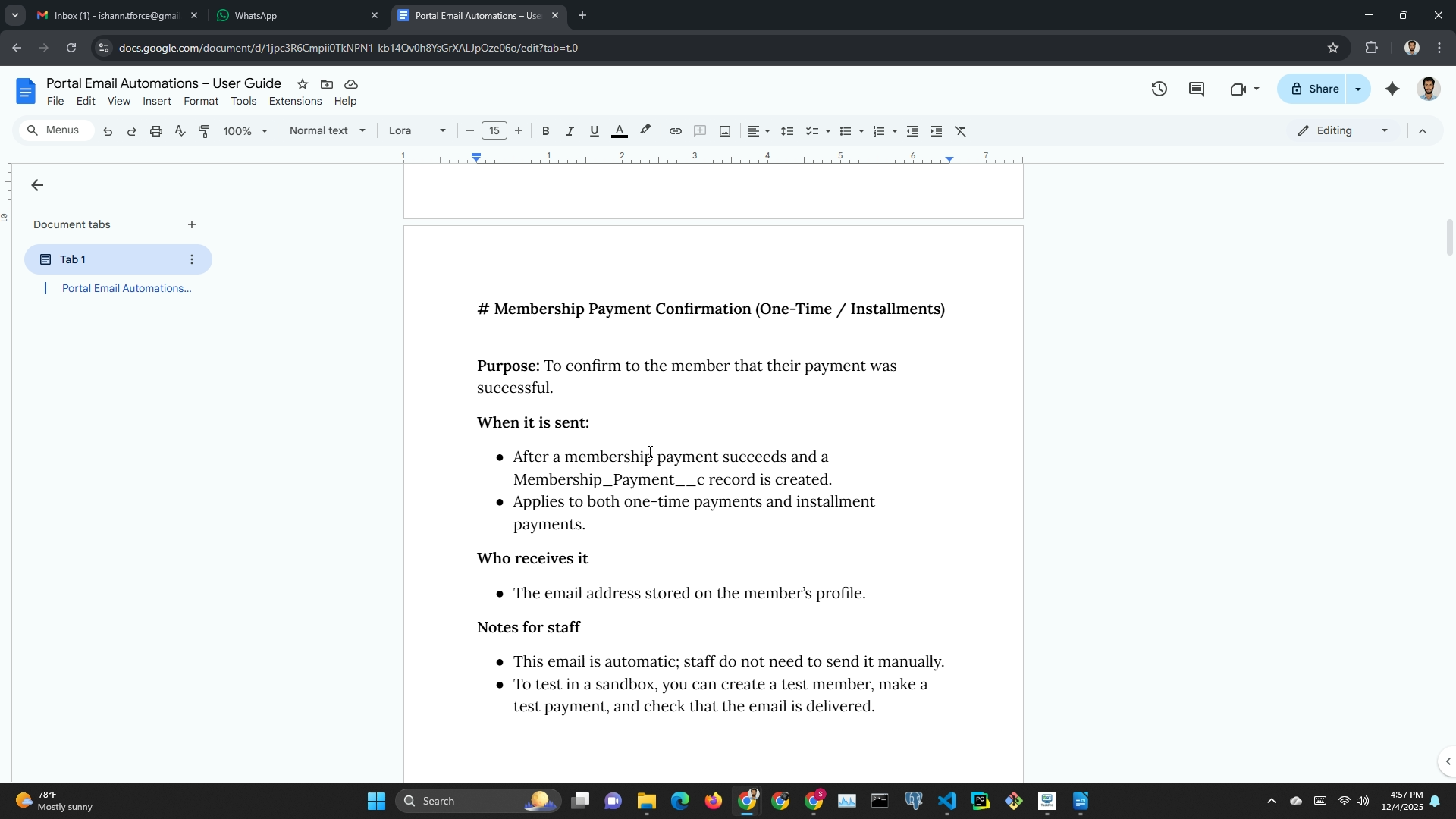Image resolution: width=1456 pixels, height=819 pixels.
Task: Open version history clock icon
Action: (1159, 89)
